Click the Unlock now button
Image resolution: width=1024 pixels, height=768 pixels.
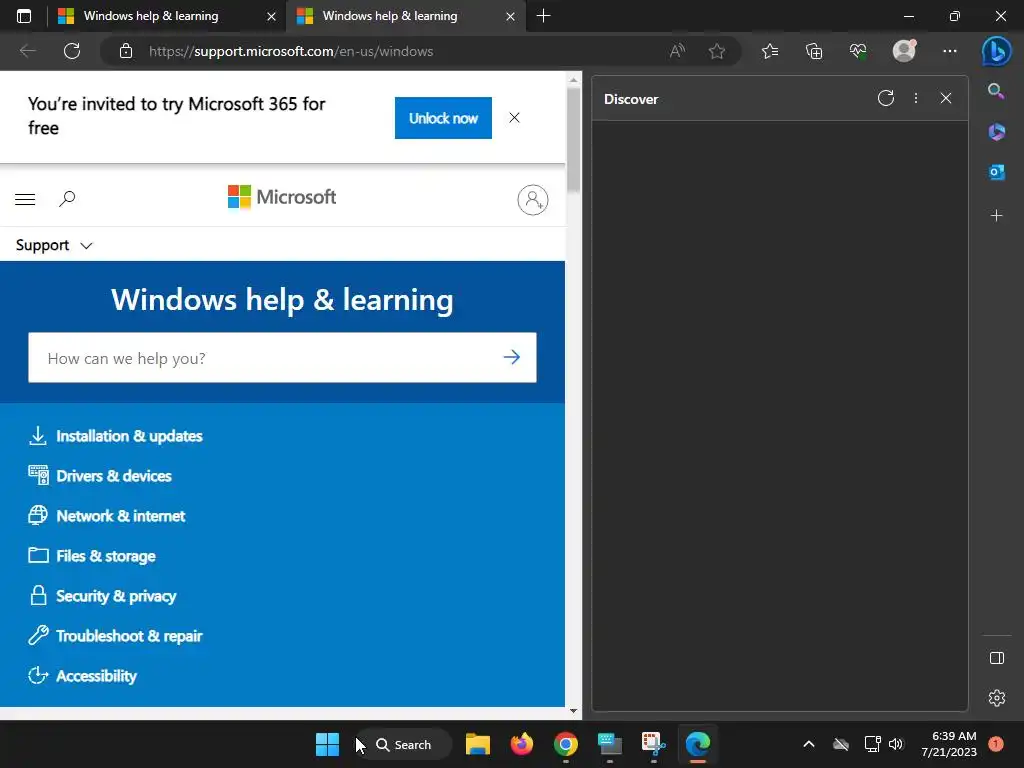(x=443, y=118)
